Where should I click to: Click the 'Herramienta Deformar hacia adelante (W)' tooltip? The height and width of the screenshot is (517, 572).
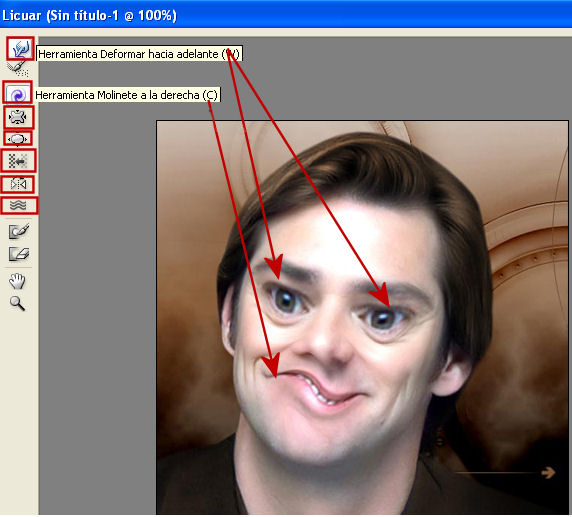point(139,54)
